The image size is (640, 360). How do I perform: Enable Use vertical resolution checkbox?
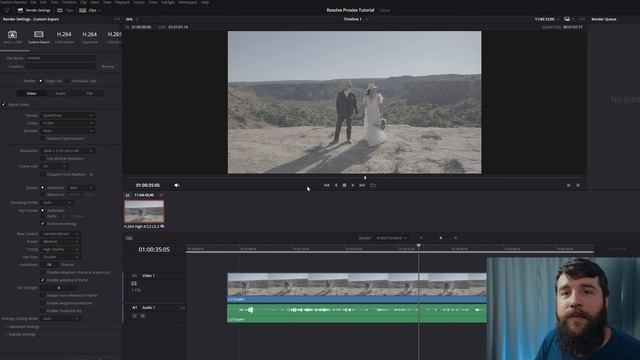coord(42,158)
